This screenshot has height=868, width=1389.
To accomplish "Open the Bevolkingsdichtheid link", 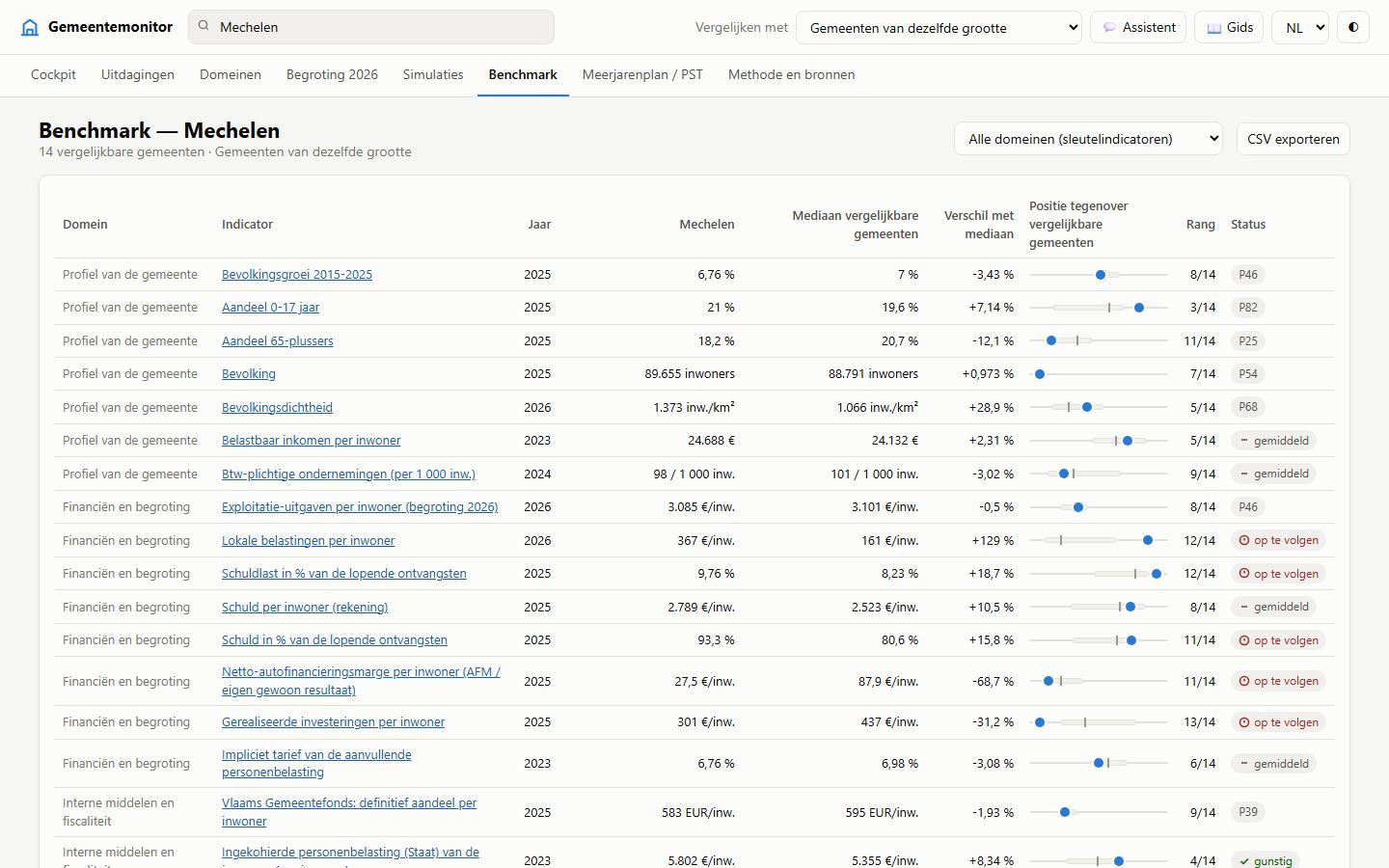I will (277, 408).
